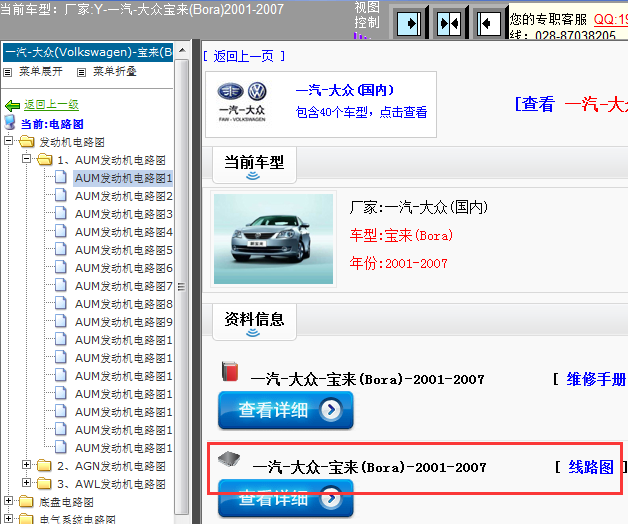Expand the 3、AWL发动机电路图 node
The height and width of the screenshot is (524, 628).
point(26,483)
